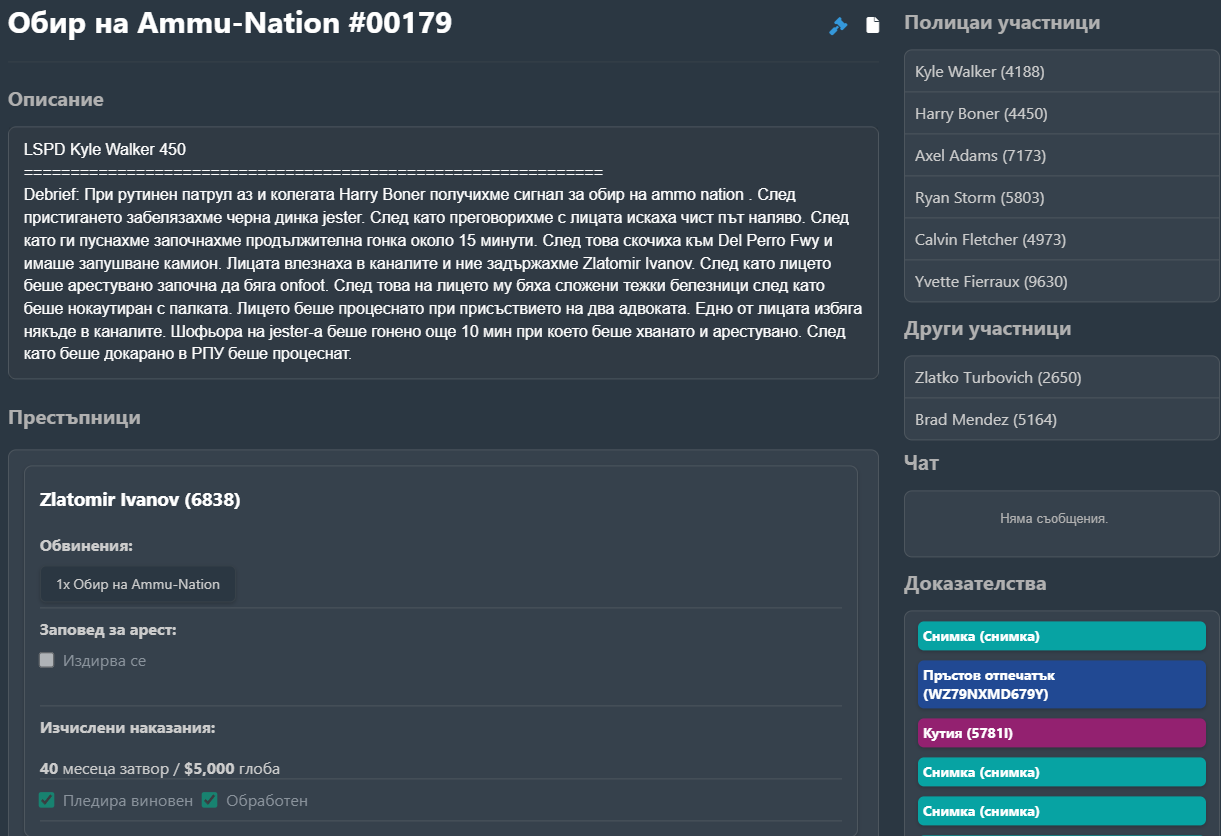Image resolution: width=1221 pixels, height=836 pixels.
Task: Uncheck the Обработен checkbox
Action: click(x=210, y=800)
